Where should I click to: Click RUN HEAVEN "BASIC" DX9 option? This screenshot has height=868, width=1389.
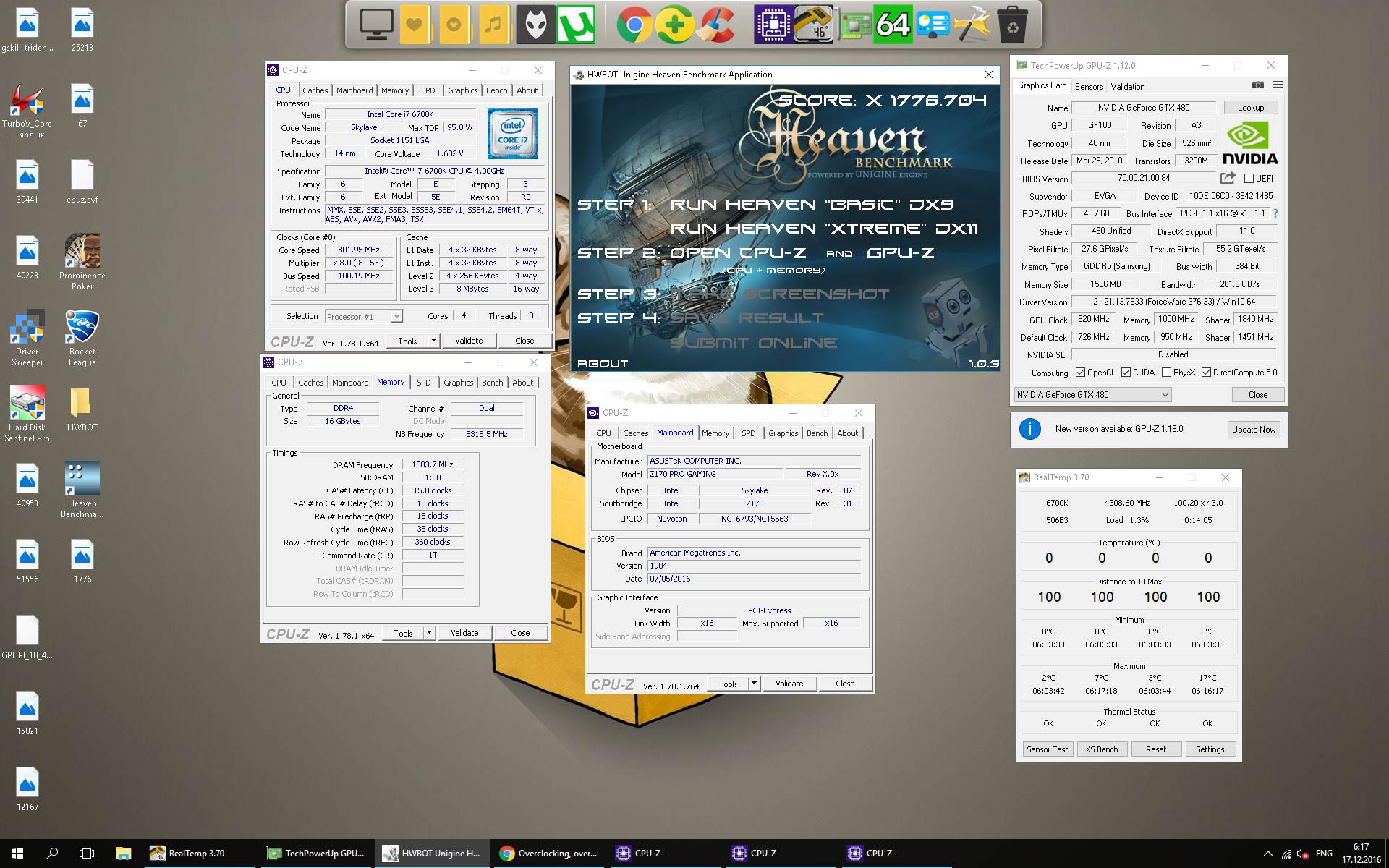[x=812, y=205]
